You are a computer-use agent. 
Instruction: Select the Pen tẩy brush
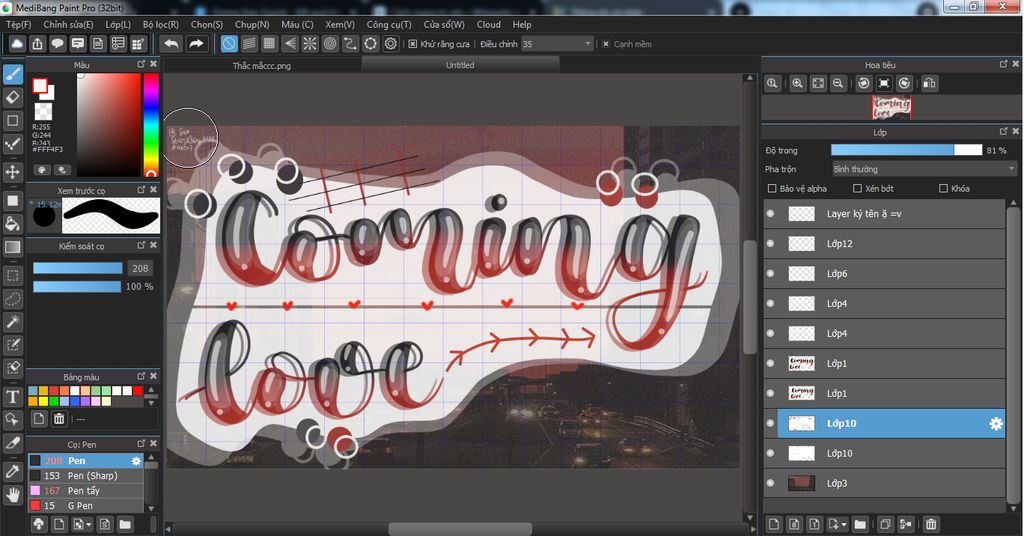[x=86, y=491]
